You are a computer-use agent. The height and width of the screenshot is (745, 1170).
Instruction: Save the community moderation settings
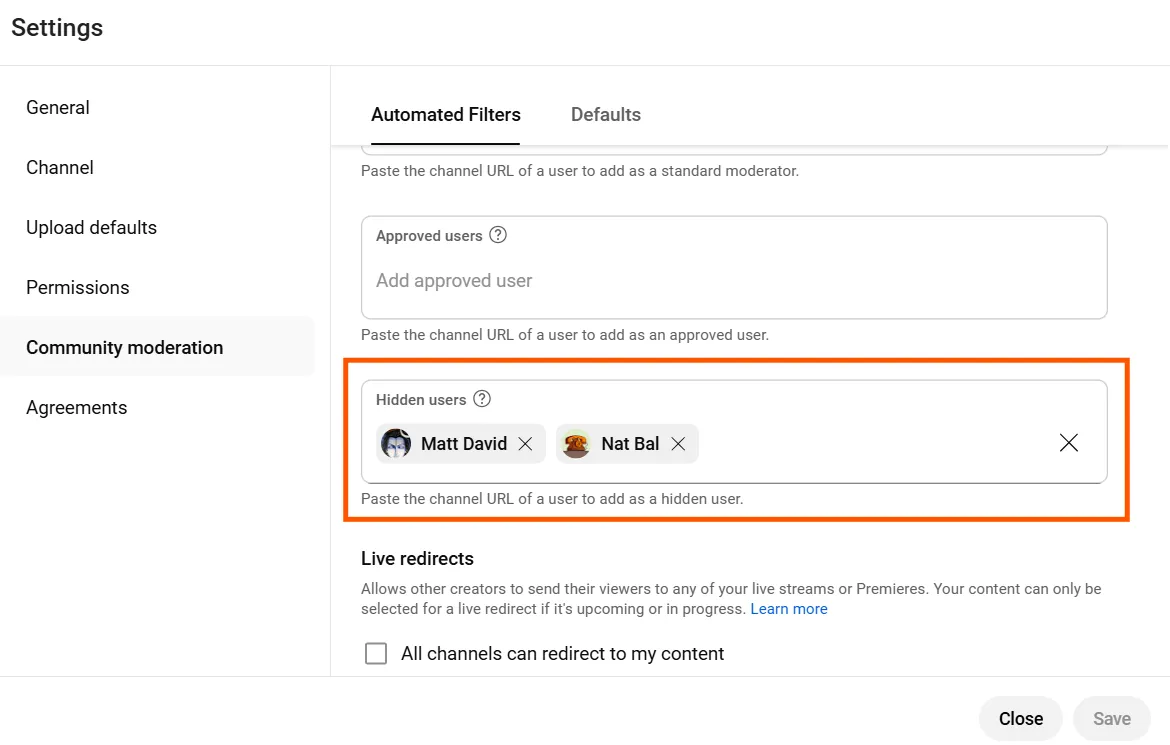tap(1111, 718)
